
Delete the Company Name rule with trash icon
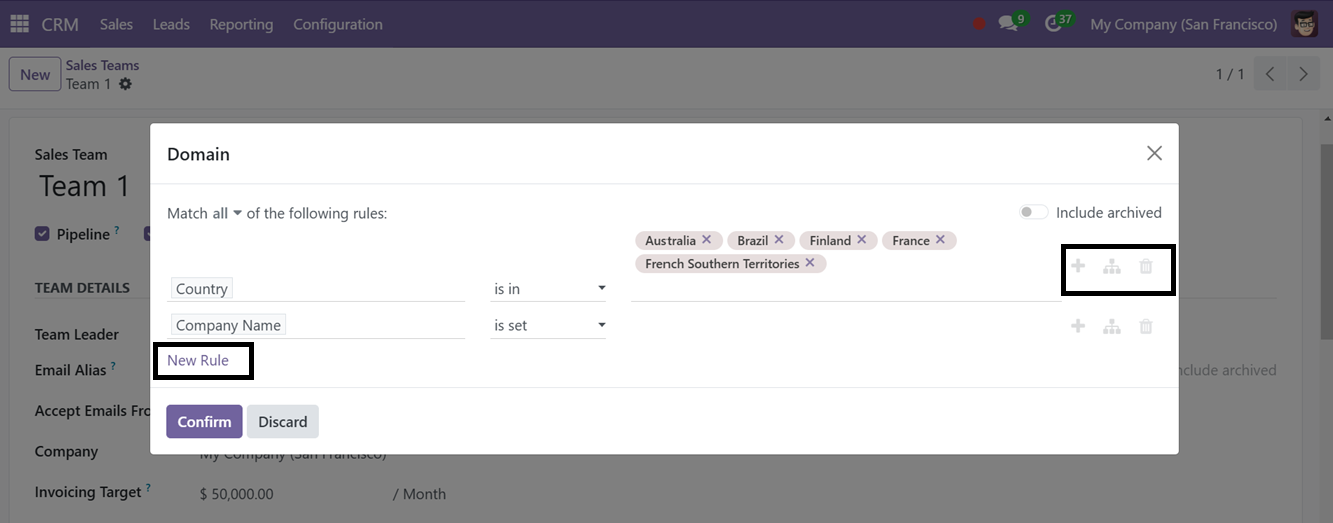coord(1146,326)
